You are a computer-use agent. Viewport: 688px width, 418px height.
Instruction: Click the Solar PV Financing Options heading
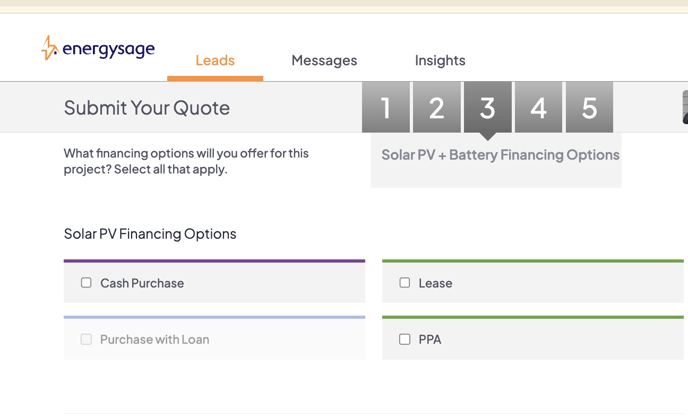click(x=150, y=234)
